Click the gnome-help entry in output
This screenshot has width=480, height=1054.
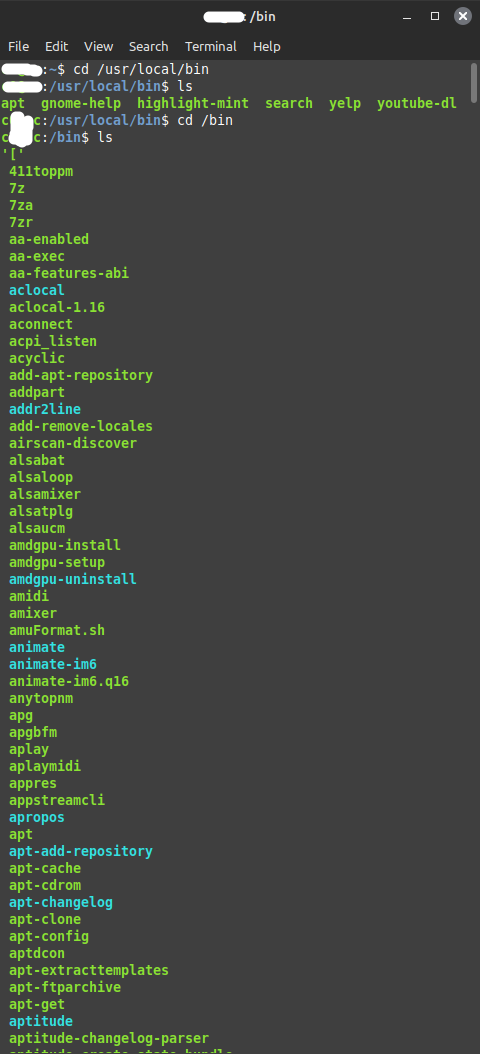(81, 104)
